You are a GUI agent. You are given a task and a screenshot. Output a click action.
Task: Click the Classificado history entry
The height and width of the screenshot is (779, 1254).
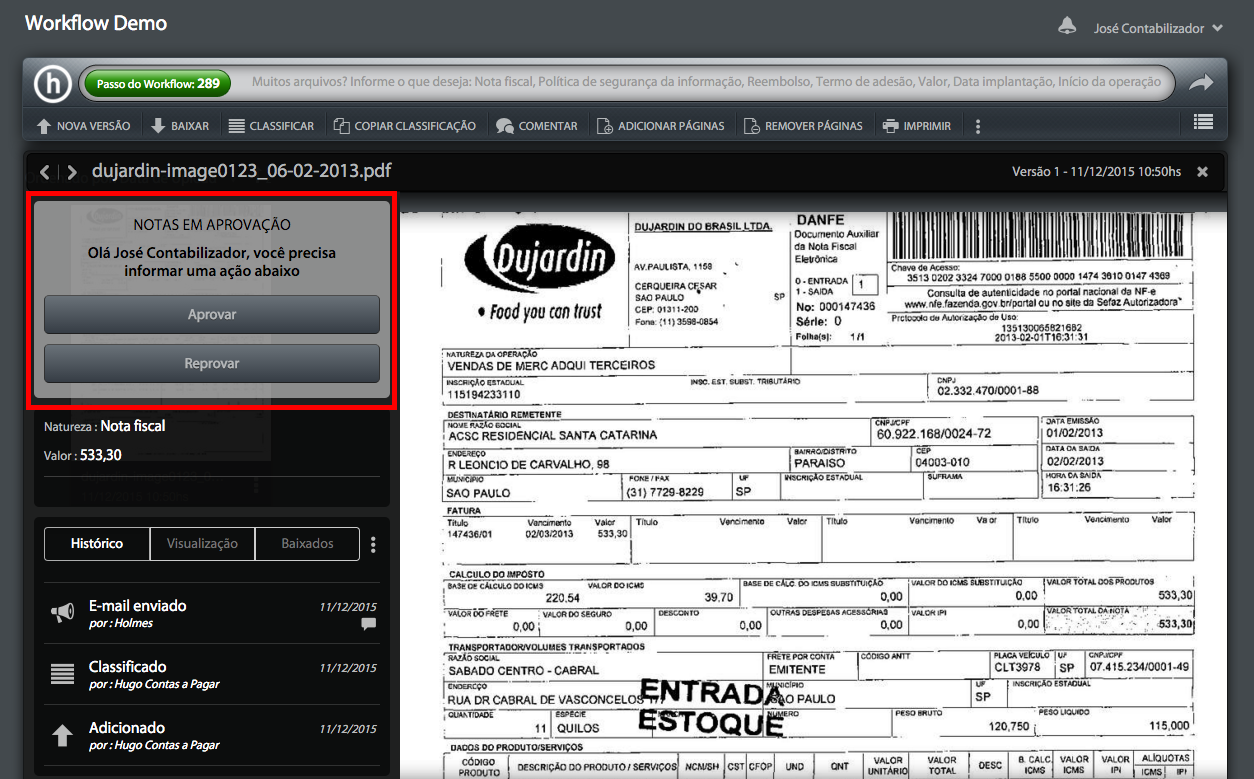coord(212,674)
